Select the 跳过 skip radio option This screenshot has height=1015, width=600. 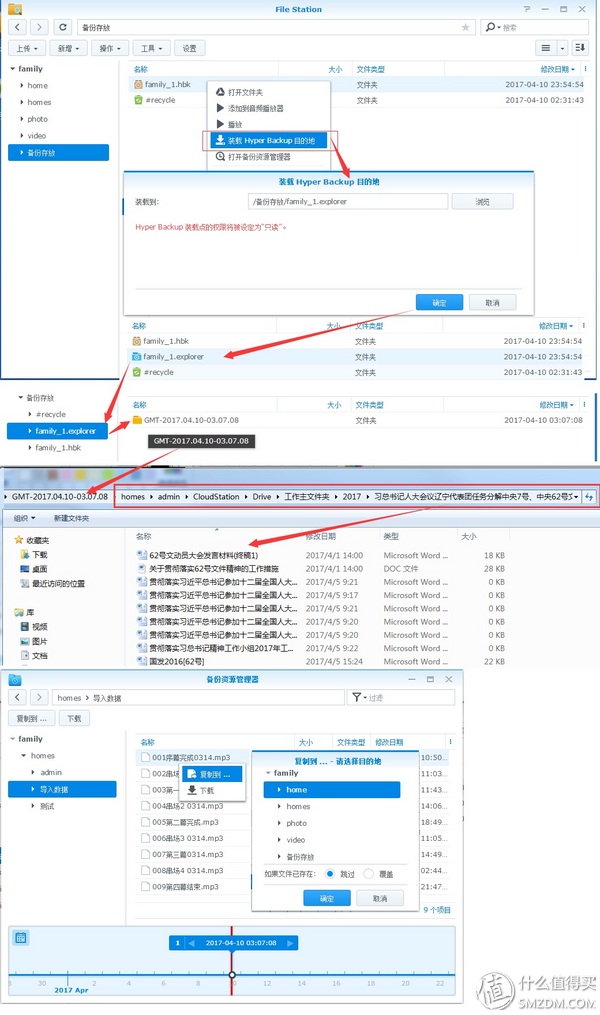(x=330, y=874)
